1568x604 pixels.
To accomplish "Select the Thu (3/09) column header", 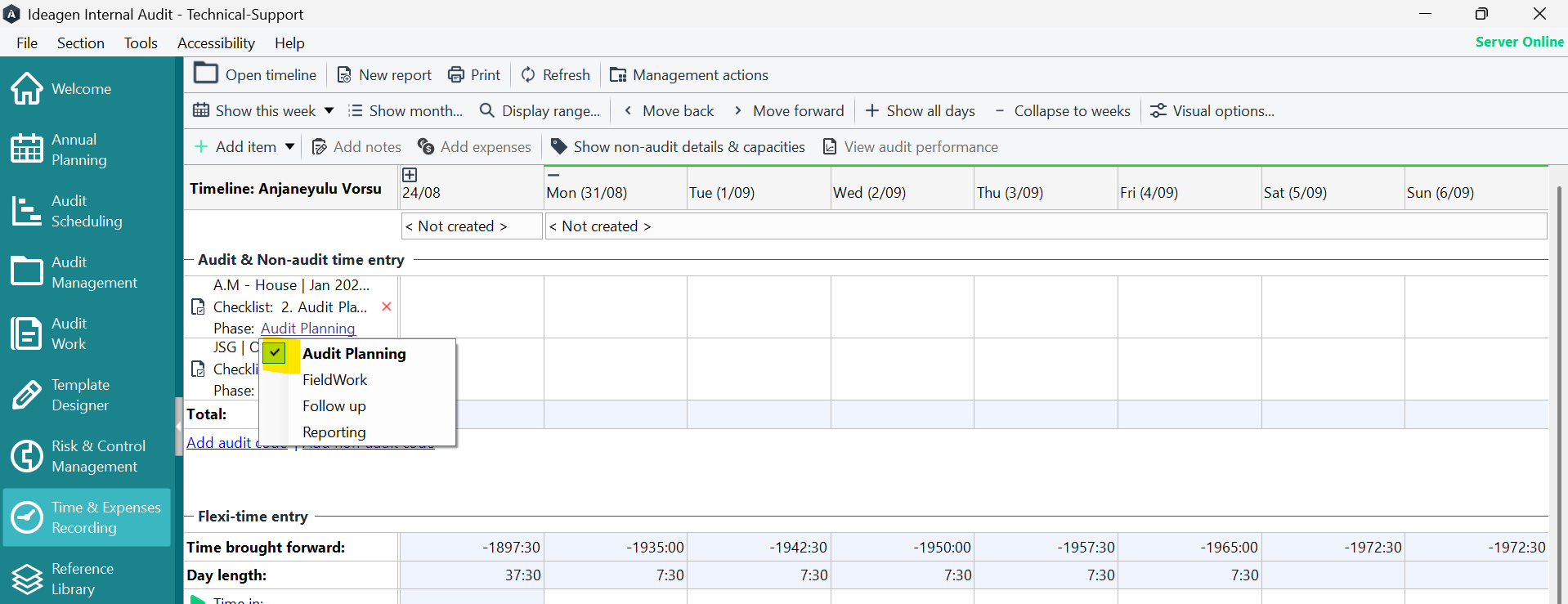I will pos(1046,188).
